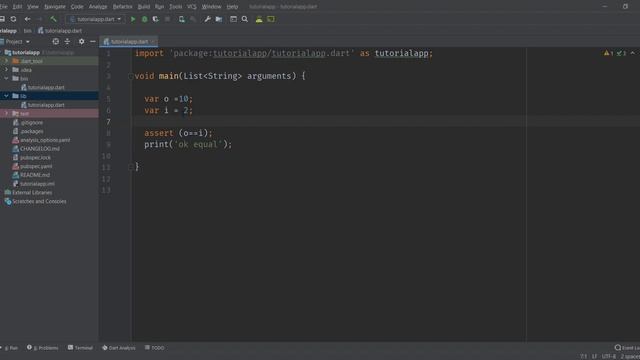640x360 pixels.
Task: Open the Refactor menu
Action: point(122,7)
